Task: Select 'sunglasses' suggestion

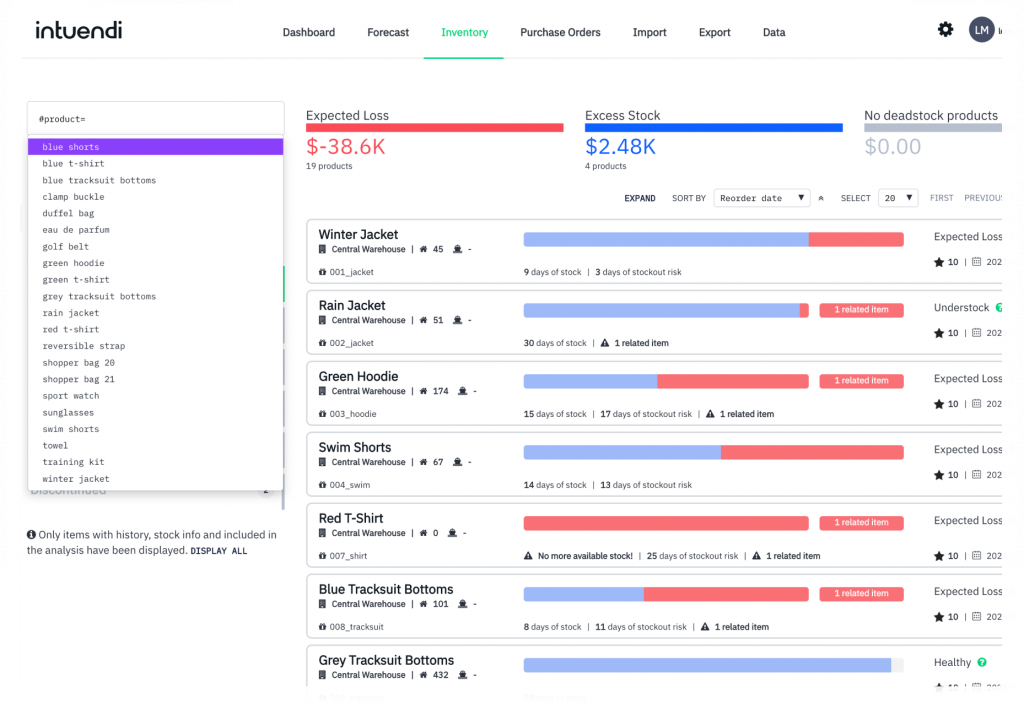Action: pyautogui.click(x=155, y=413)
